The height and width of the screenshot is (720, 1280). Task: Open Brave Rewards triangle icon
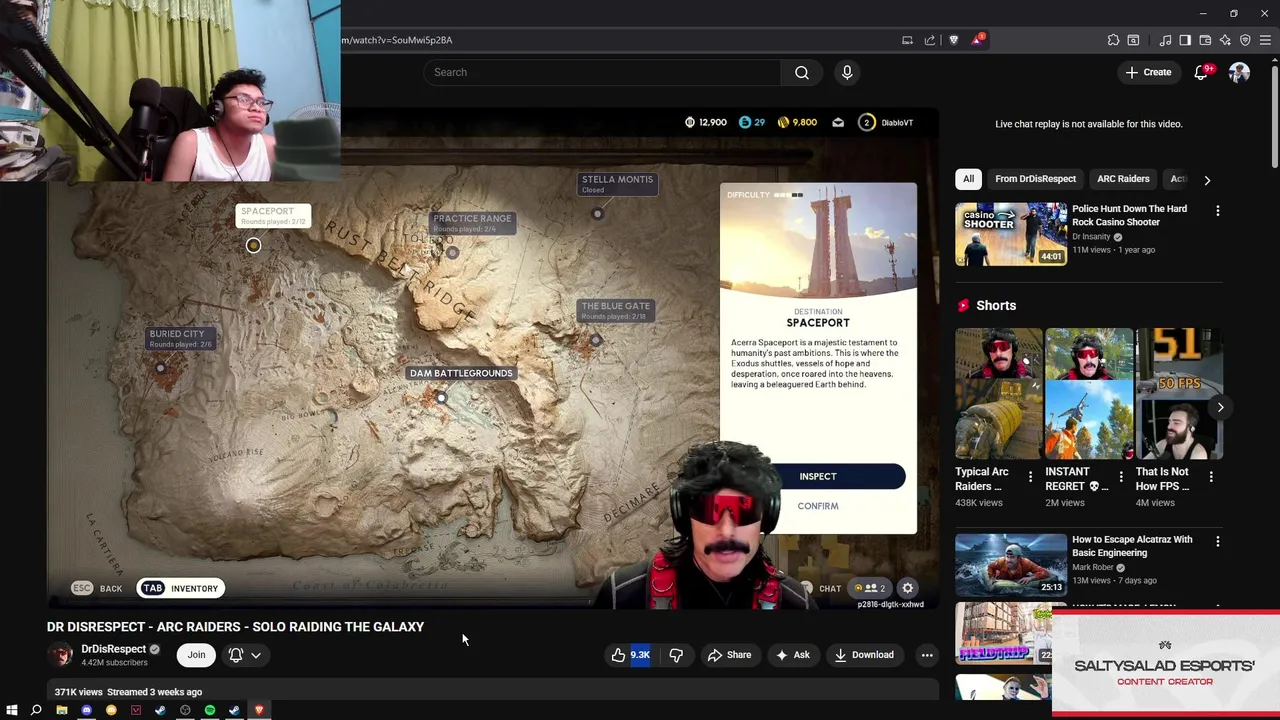978,40
